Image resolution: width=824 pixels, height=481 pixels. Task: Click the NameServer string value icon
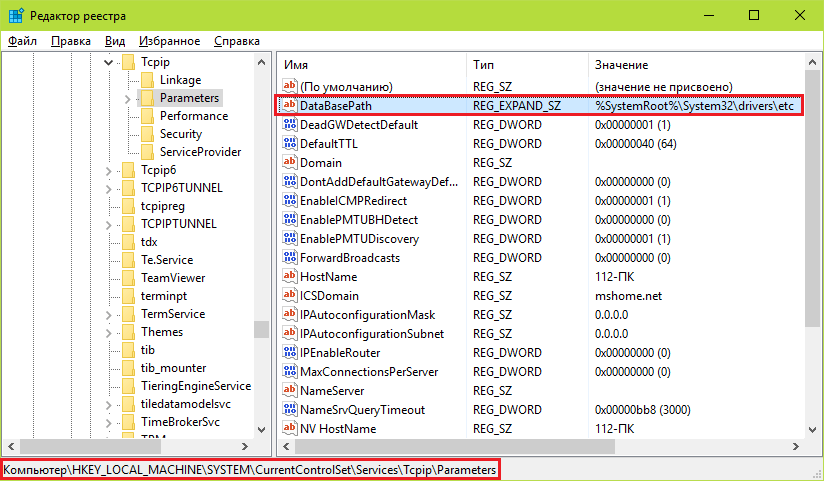point(290,391)
